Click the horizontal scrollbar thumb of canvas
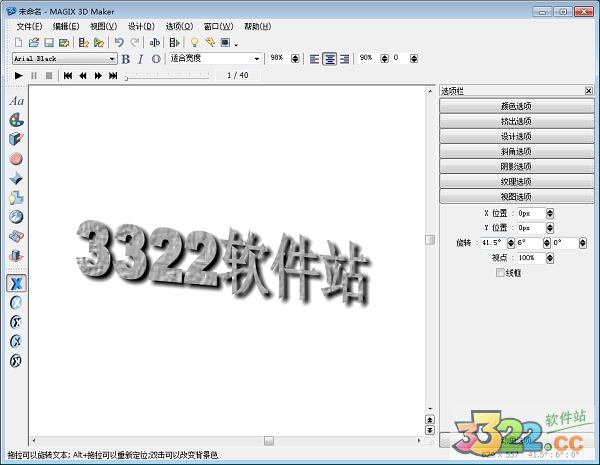 point(269,441)
